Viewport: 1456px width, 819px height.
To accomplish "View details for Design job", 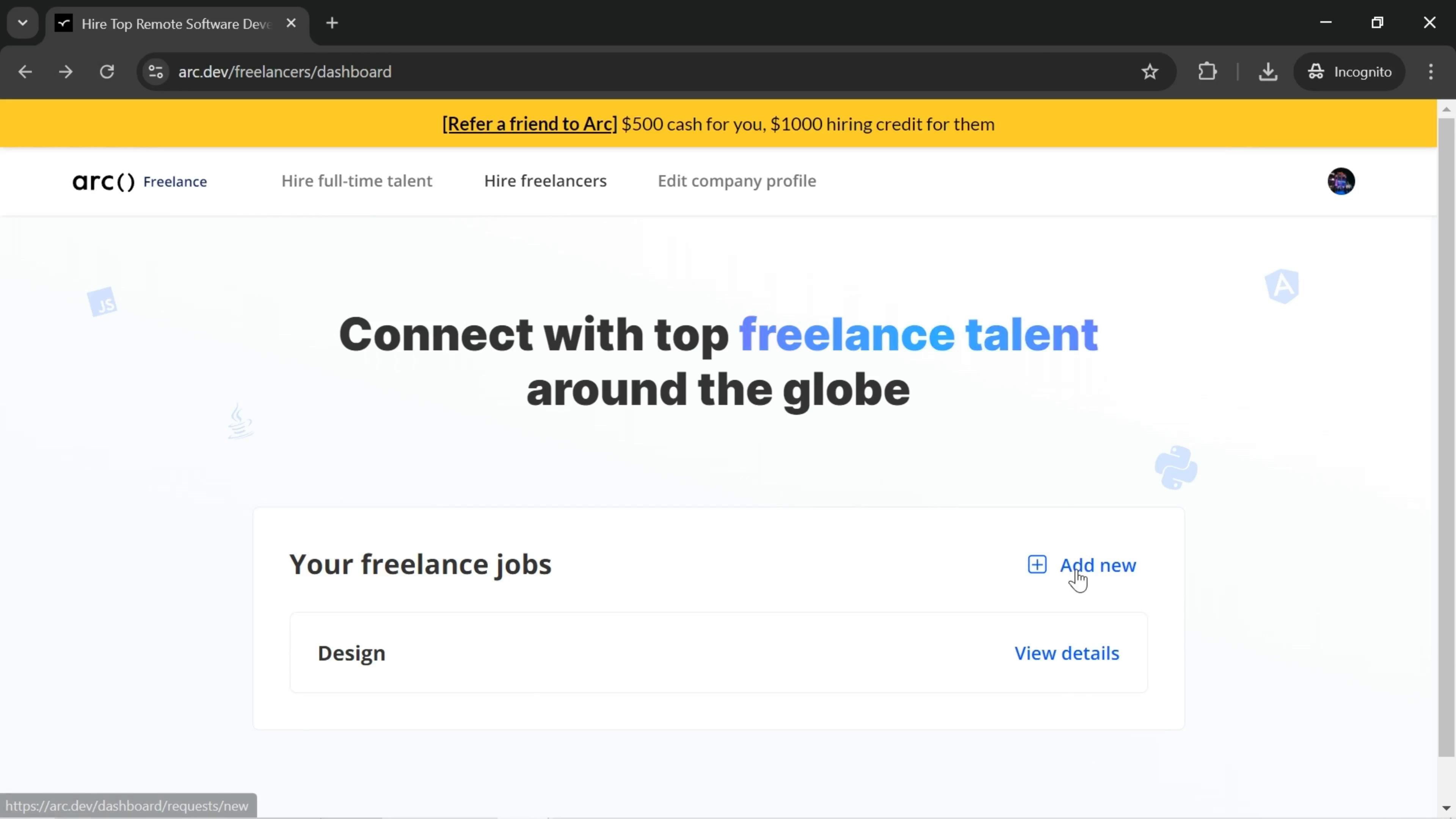I will point(1067,652).
